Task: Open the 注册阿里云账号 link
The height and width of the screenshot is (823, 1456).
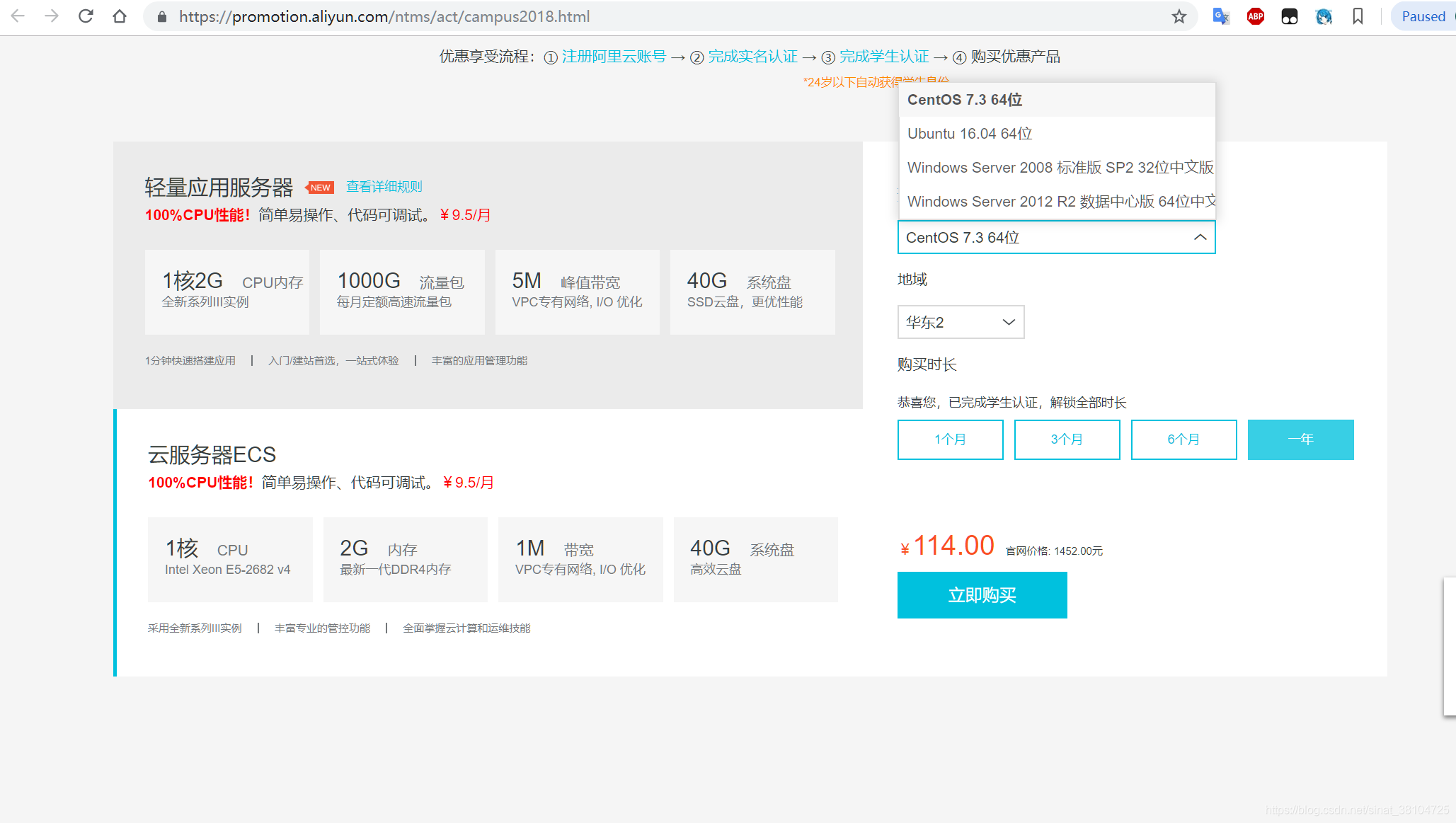Action: tap(614, 57)
